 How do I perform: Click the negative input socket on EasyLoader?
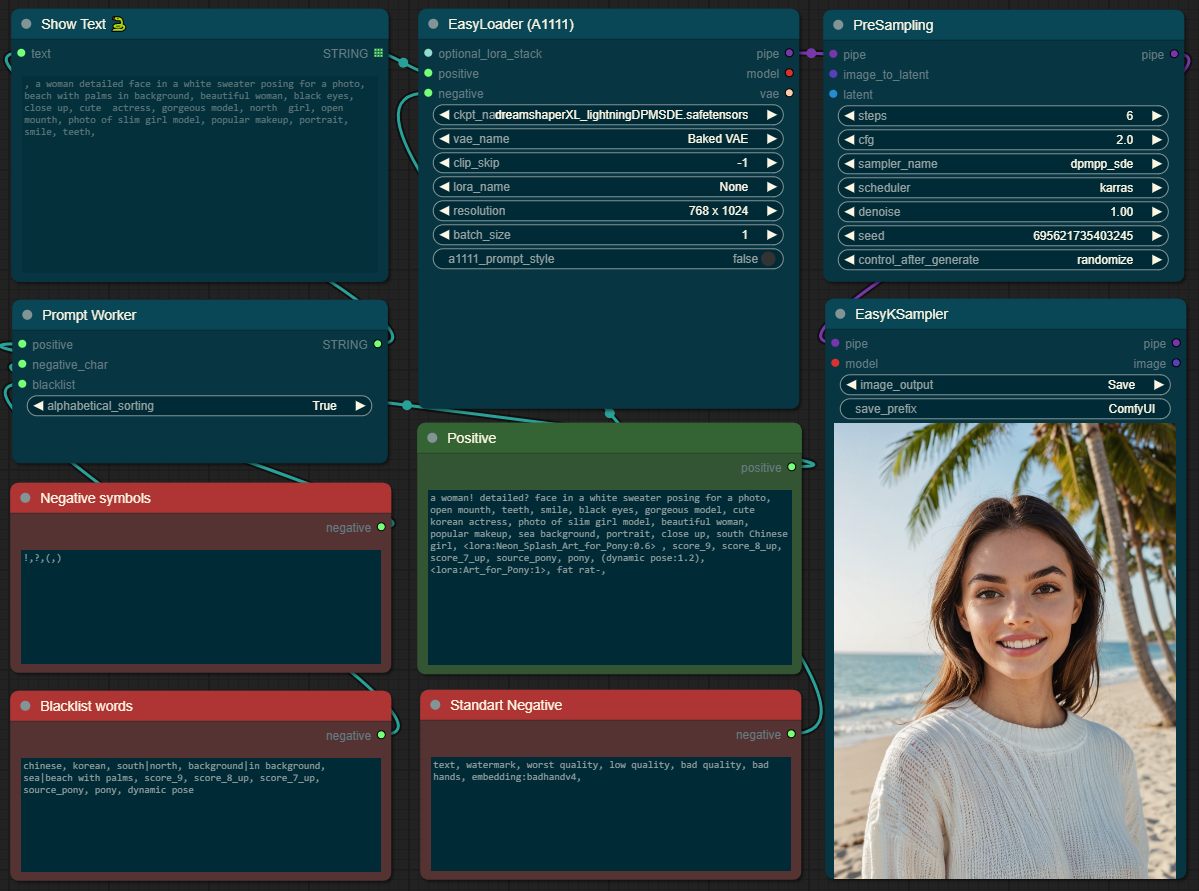(428, 93)
